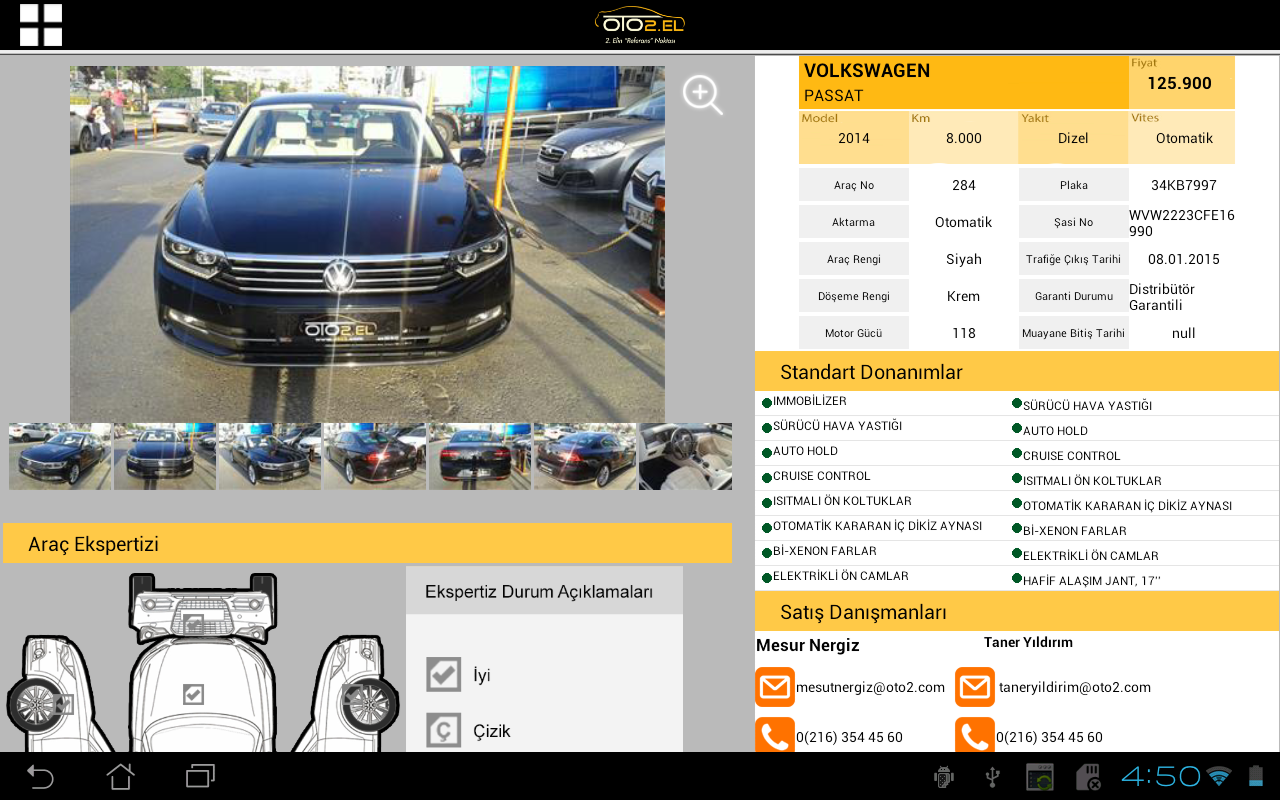Image resolution: width=1280 pixels, height=800 pixels.
Task: Open screenshot notification icon in tray
Action: point(1040,777)
